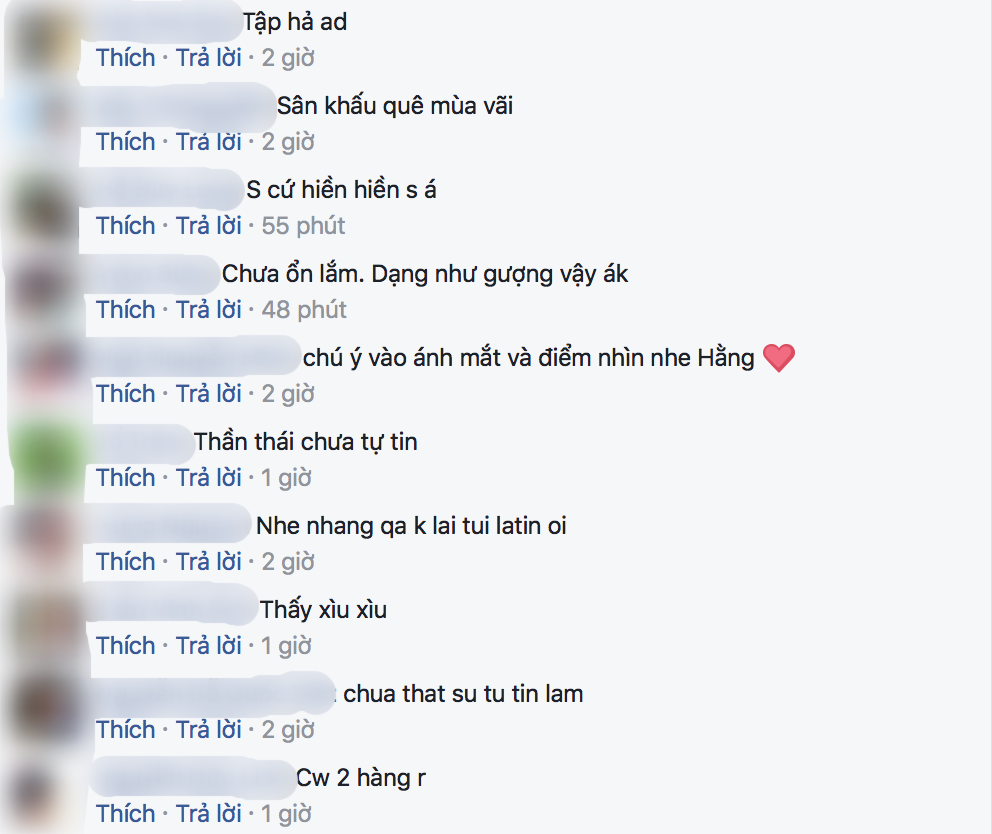
Task: Open the avatar beside 'Tập hả ad' comment
Action: (43, 39)
